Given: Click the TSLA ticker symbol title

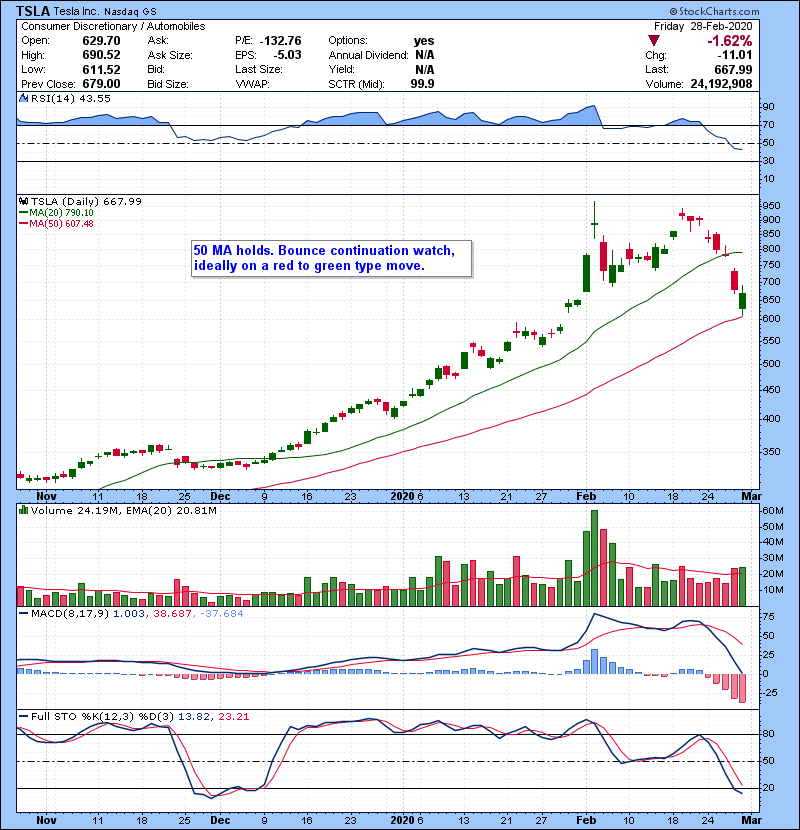Looking at the screenshot, I should tap(33, 11).
